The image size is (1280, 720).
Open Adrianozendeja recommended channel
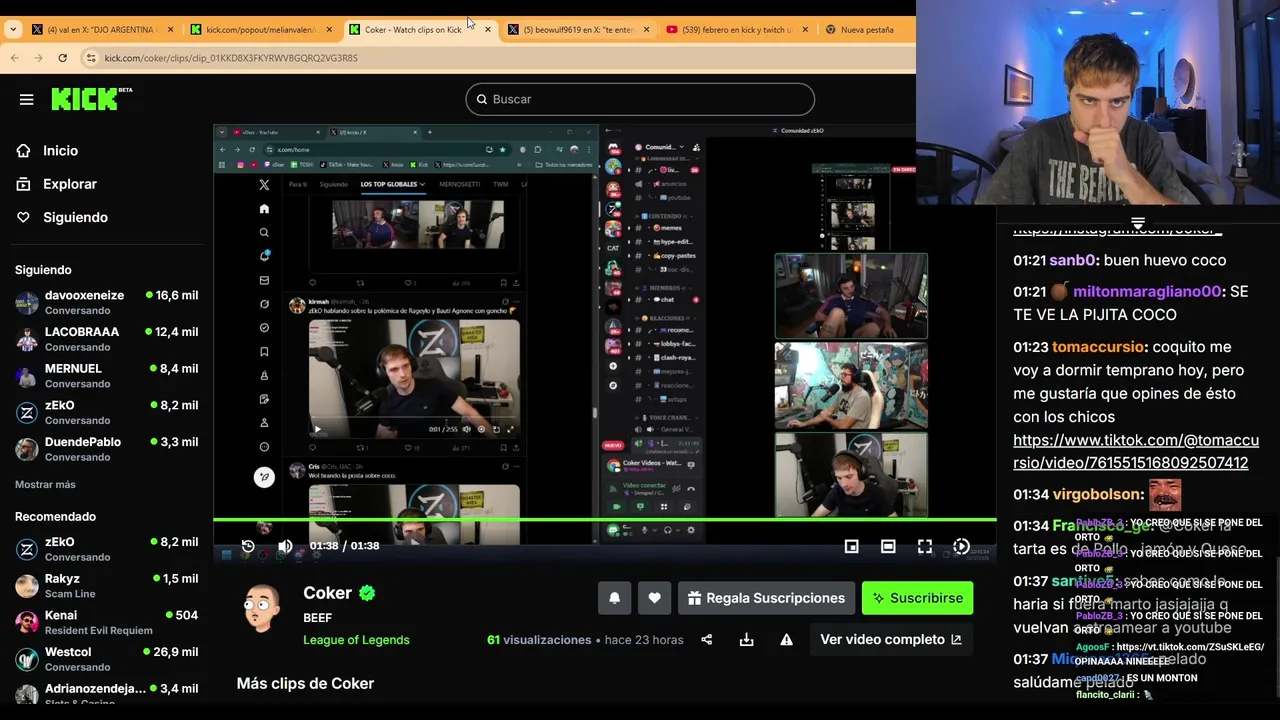106,695
